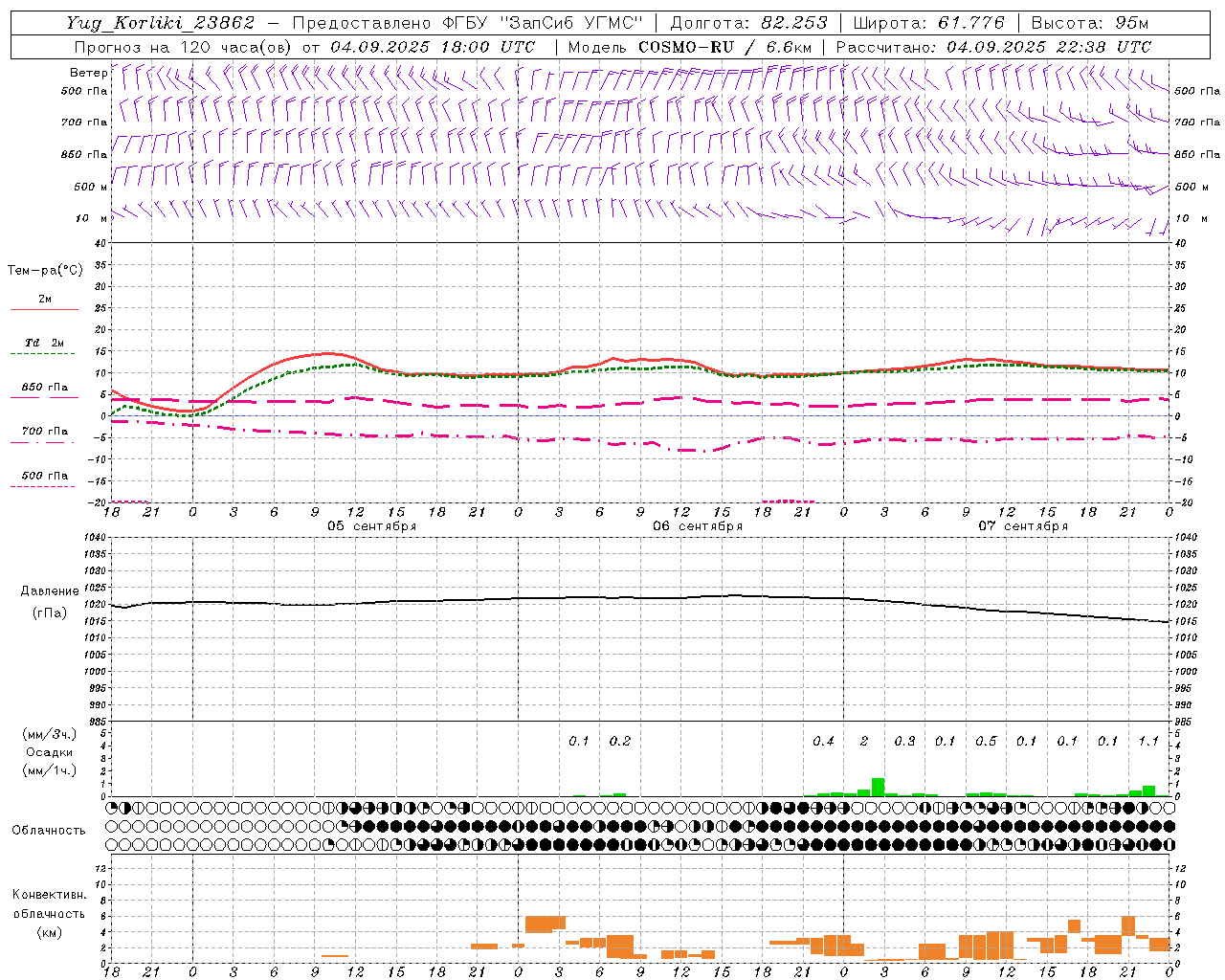Click the 06 сентября date label

pos(698,526)
